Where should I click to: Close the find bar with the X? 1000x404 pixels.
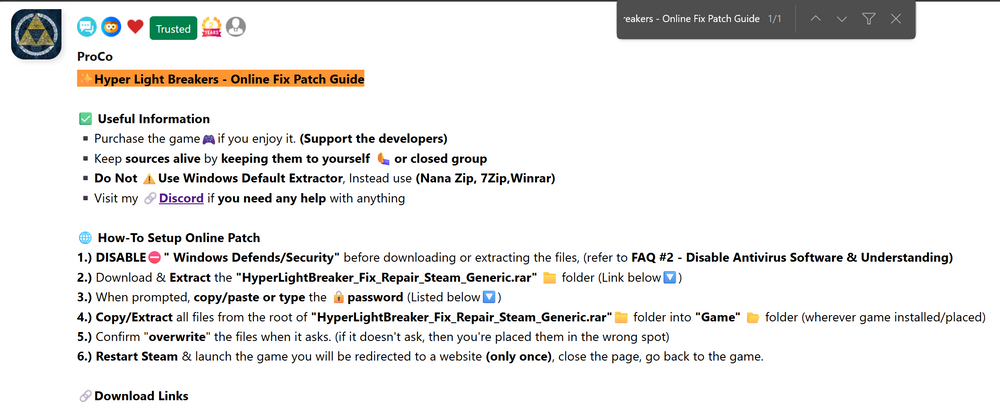pyautogui.click(x=895, y=19)
